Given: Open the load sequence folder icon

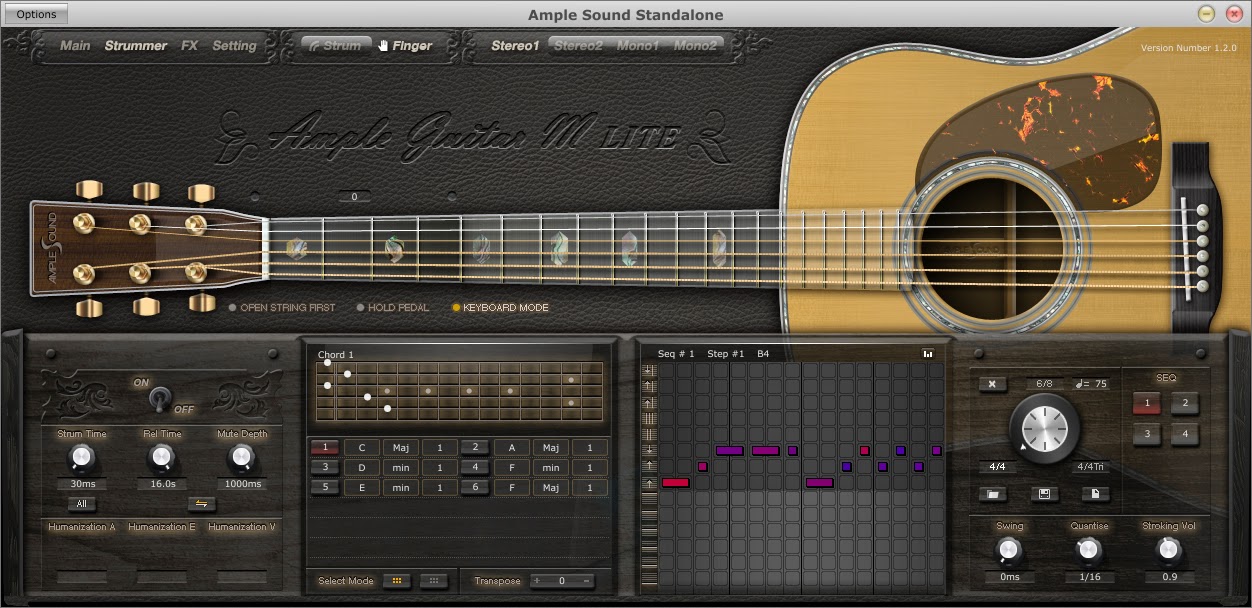Looking at the screenshot, I should pyautogui.click(x=993, y=494).
